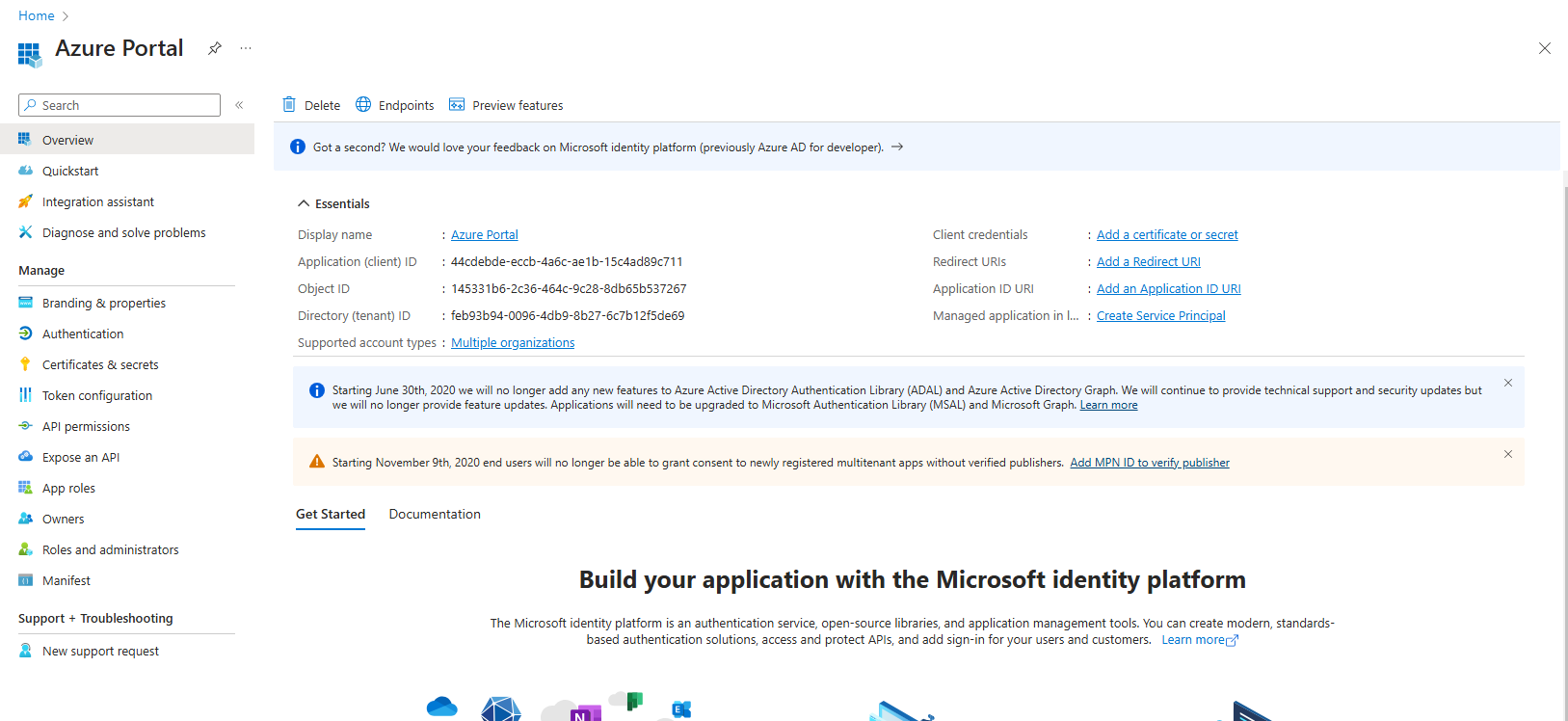
Task: Dismiss the ADAL deprecation info banner
Action: pos(1508,383)
